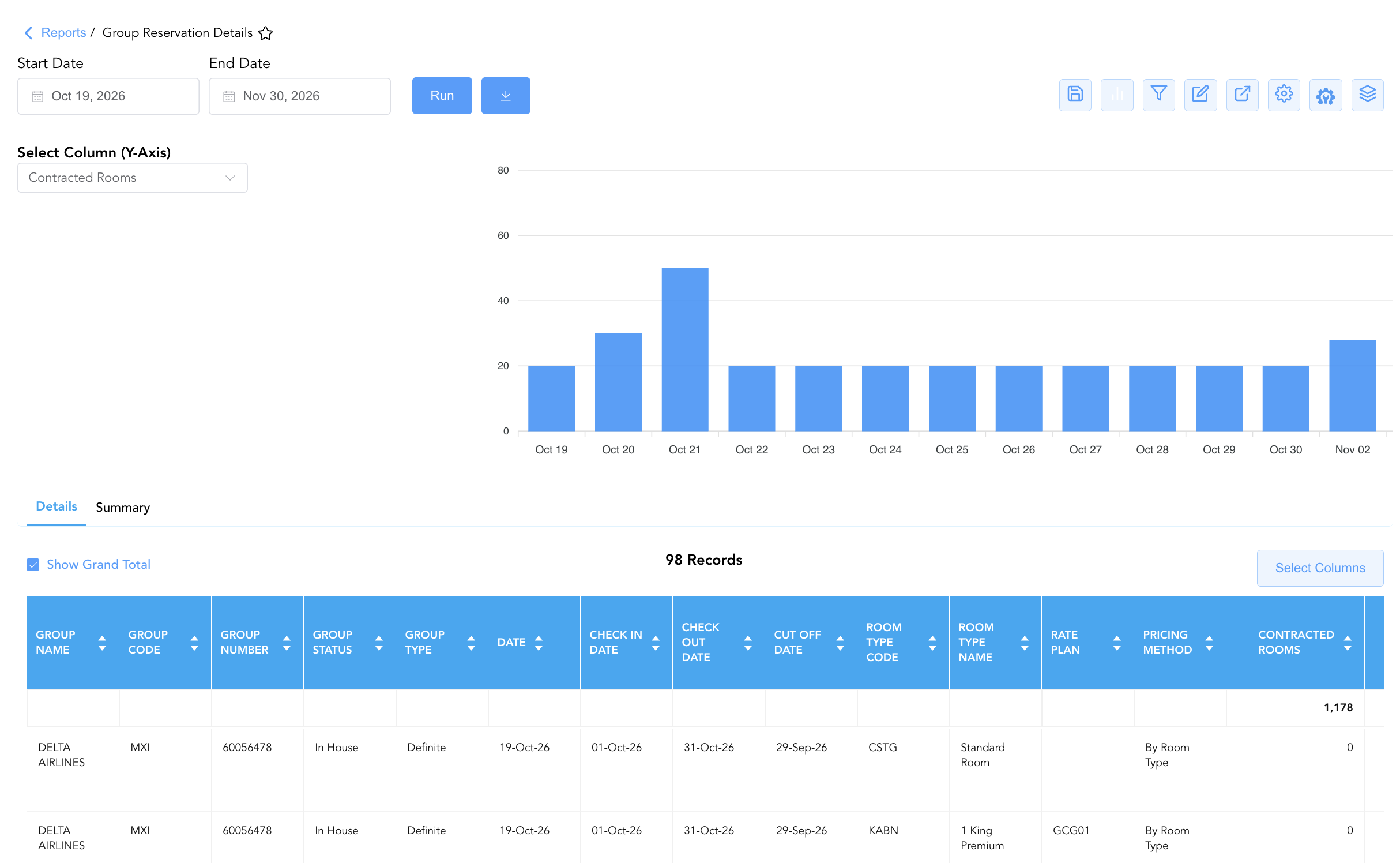Image resolution: width=1400 pixels, height=863 pixels.
Task: Open the filter funnel icon
Action: [1158, 95]
